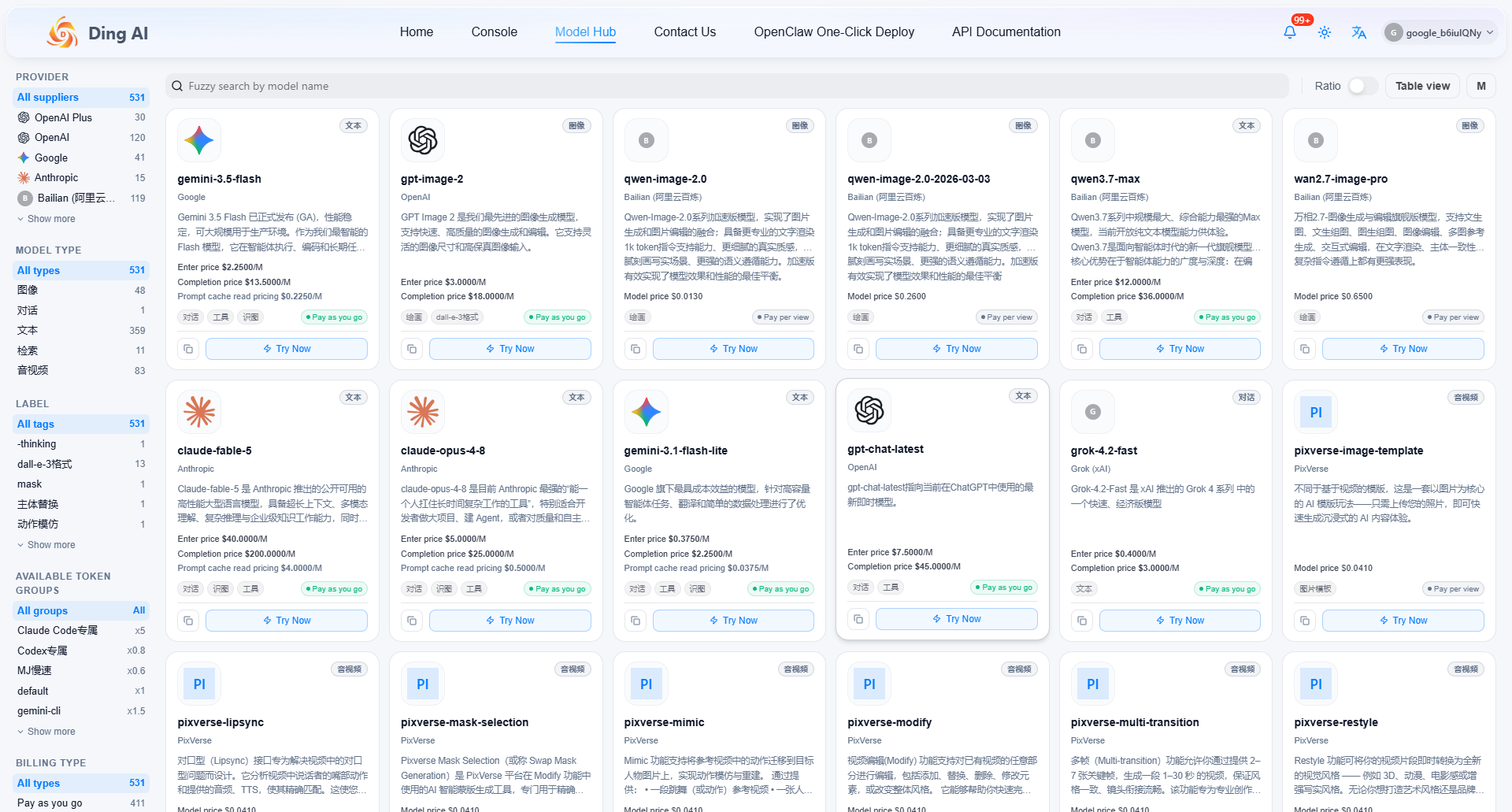Viewport: 1512px width, 812px height.
Task: Expand Show more under Provider
Action: [46, 219]
